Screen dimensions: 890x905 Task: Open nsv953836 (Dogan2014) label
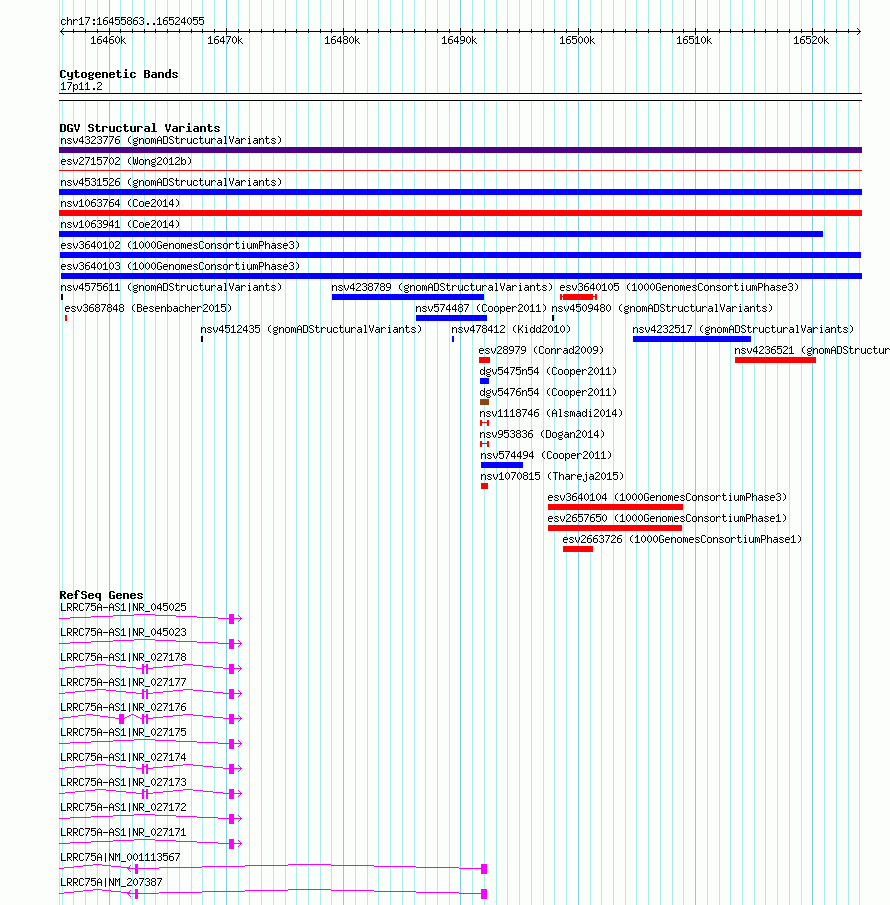click(543, 434)
